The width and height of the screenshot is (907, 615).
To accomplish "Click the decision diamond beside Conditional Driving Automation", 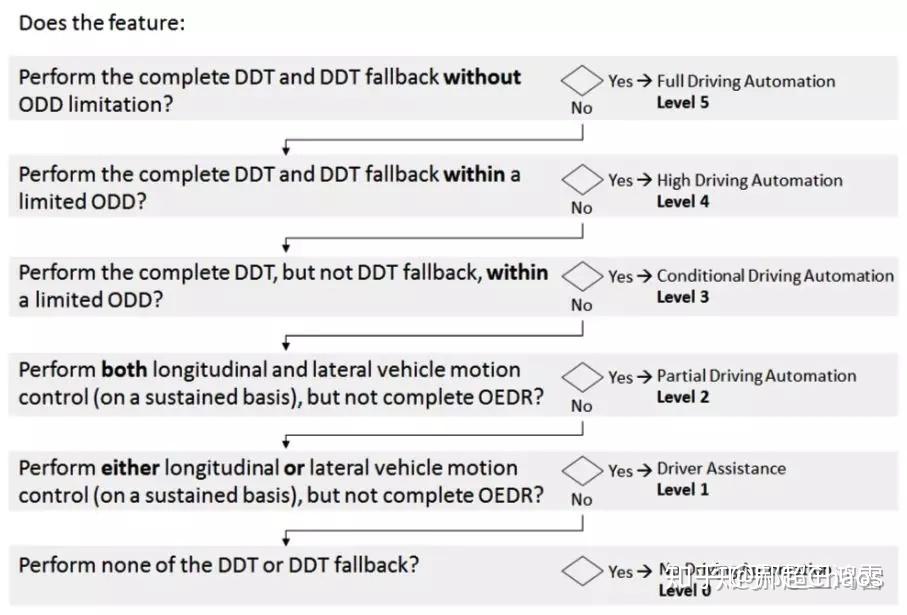I will 582,275.
